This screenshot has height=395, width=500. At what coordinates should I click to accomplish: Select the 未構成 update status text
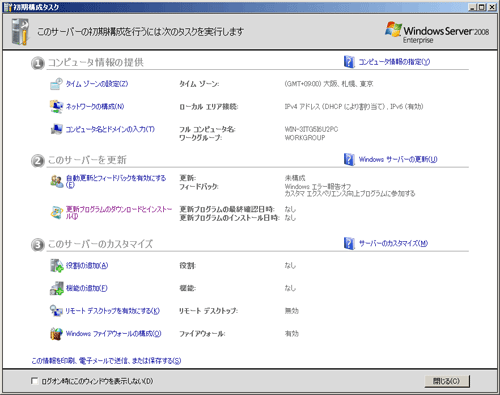[x=295, y=178]
